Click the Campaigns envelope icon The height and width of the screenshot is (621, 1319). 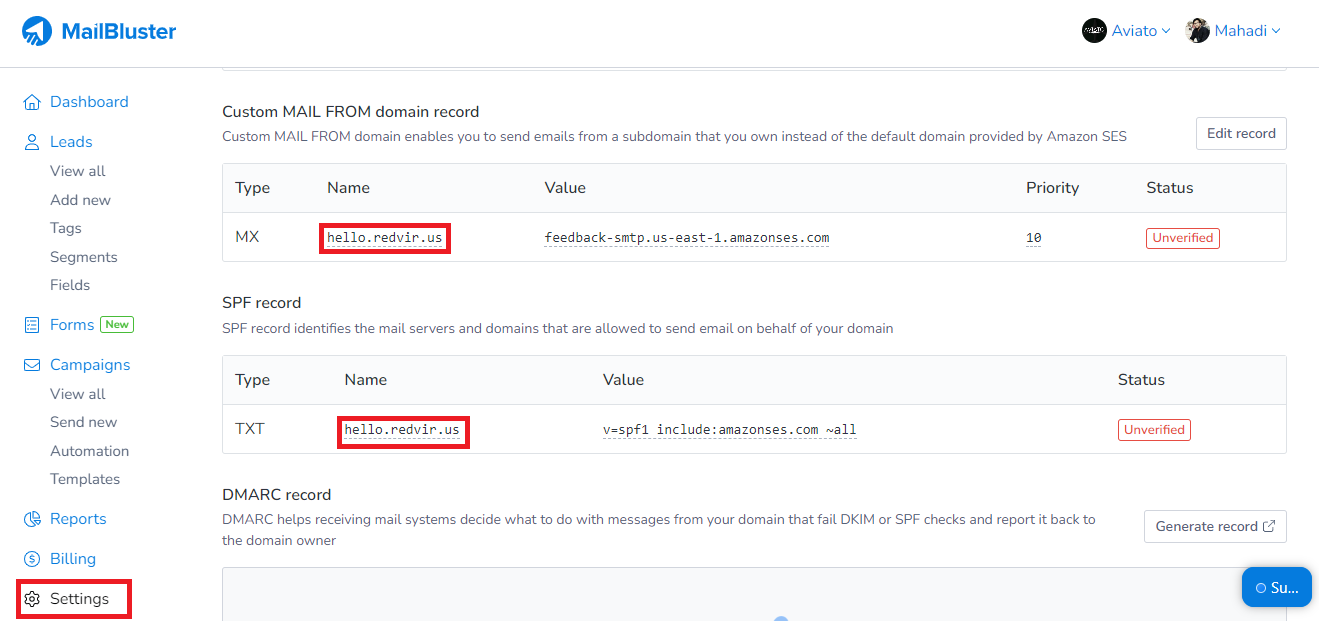[x=30, y=364]
